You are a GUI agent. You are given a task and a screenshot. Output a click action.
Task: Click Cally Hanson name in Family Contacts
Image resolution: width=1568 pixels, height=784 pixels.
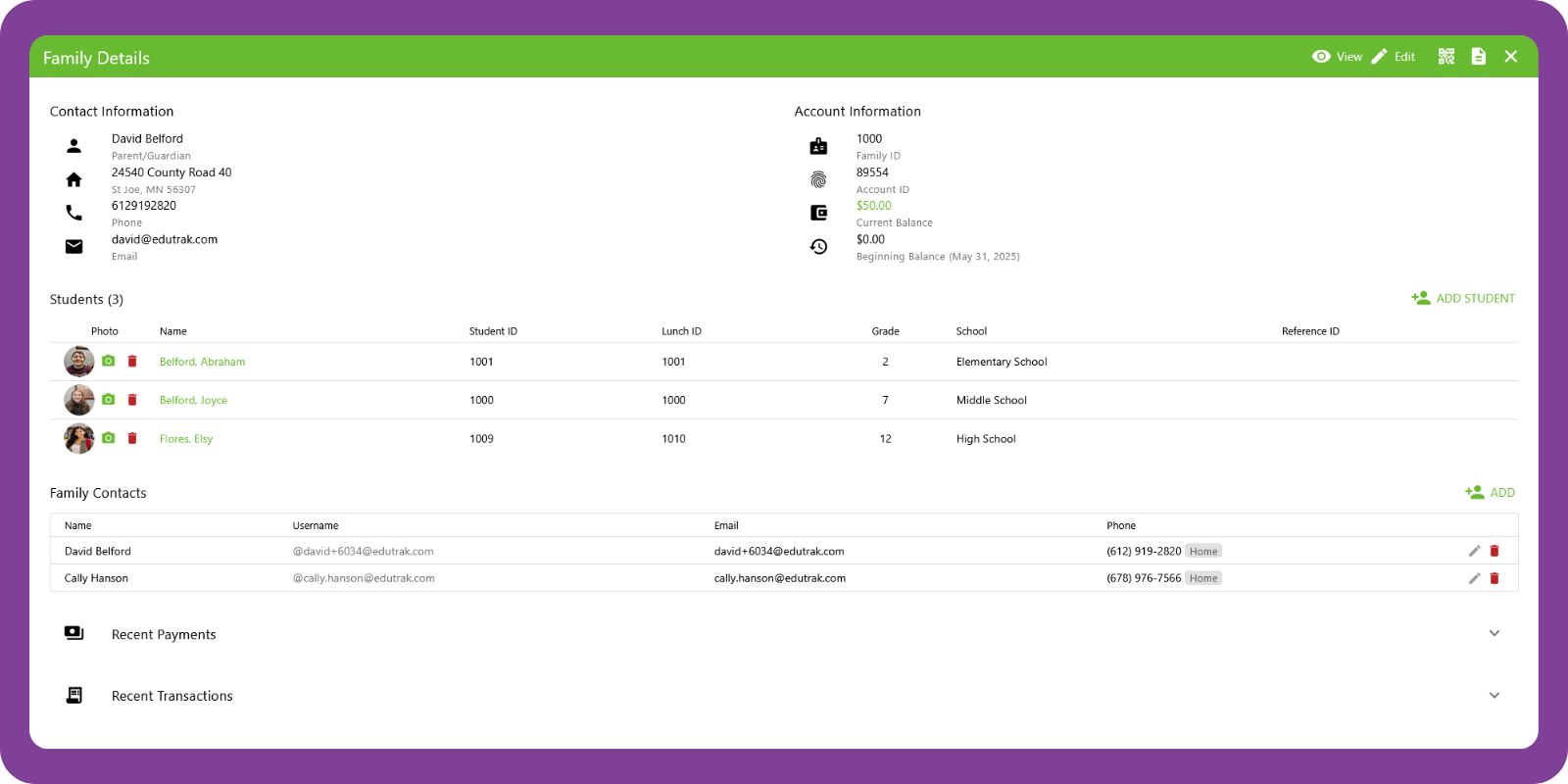96,578
